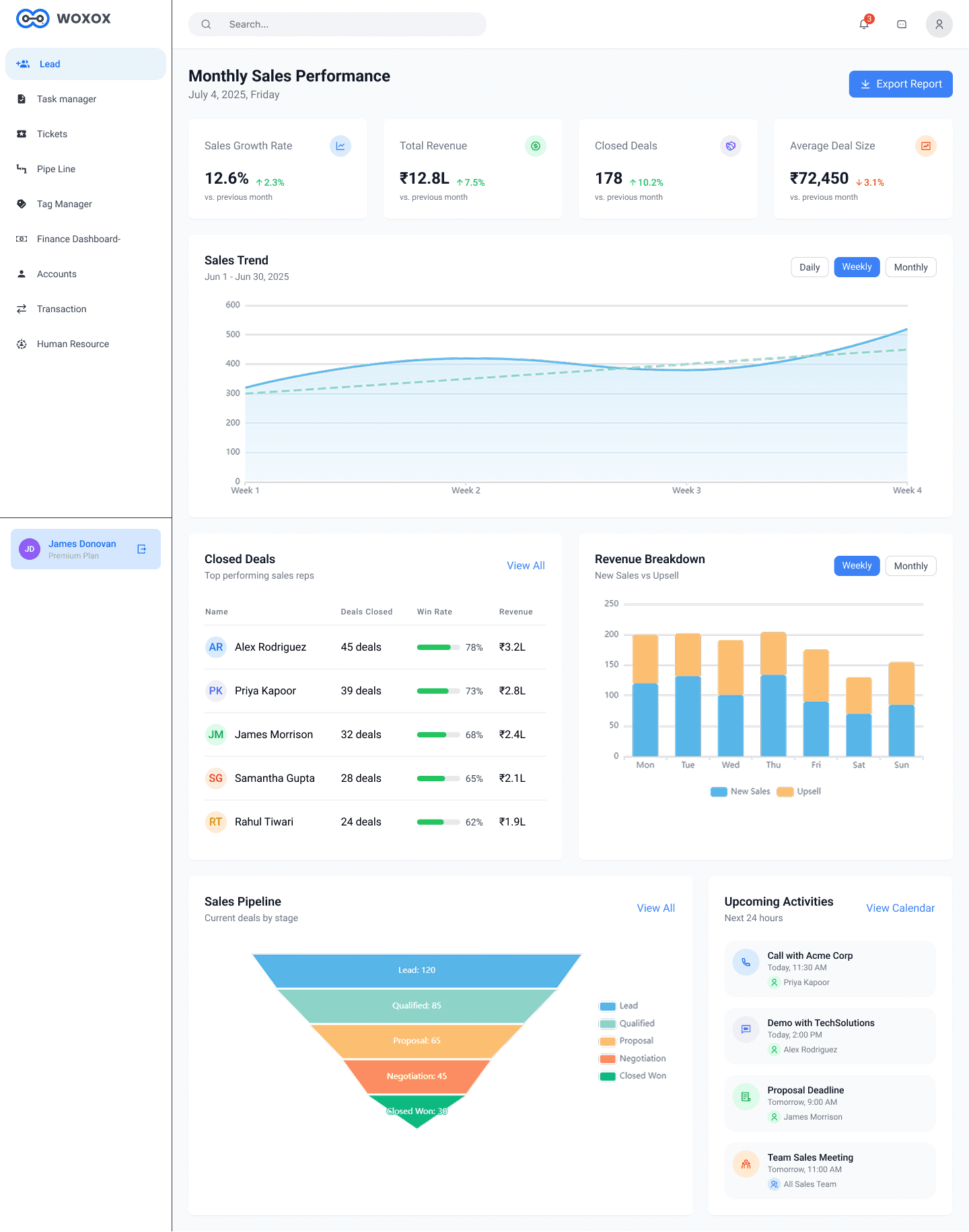Toggle the New Sales legend swatch
The image size is (969, 1232).
(719, 792)
